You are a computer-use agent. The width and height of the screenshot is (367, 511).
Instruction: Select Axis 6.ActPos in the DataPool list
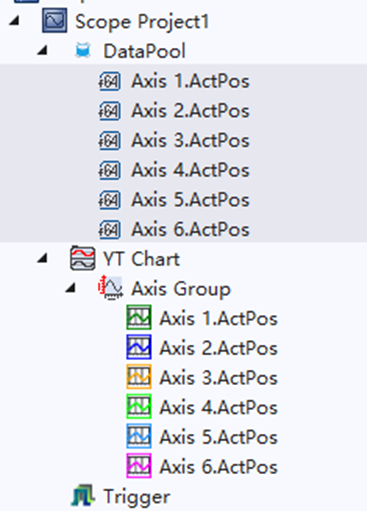tap(183, 230)
